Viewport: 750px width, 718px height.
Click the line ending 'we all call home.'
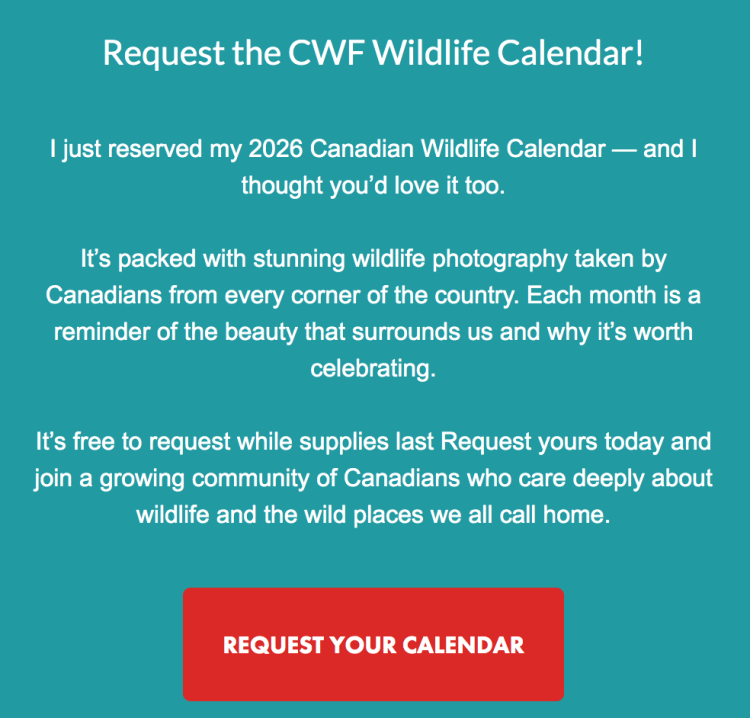[x=373, y=515]
